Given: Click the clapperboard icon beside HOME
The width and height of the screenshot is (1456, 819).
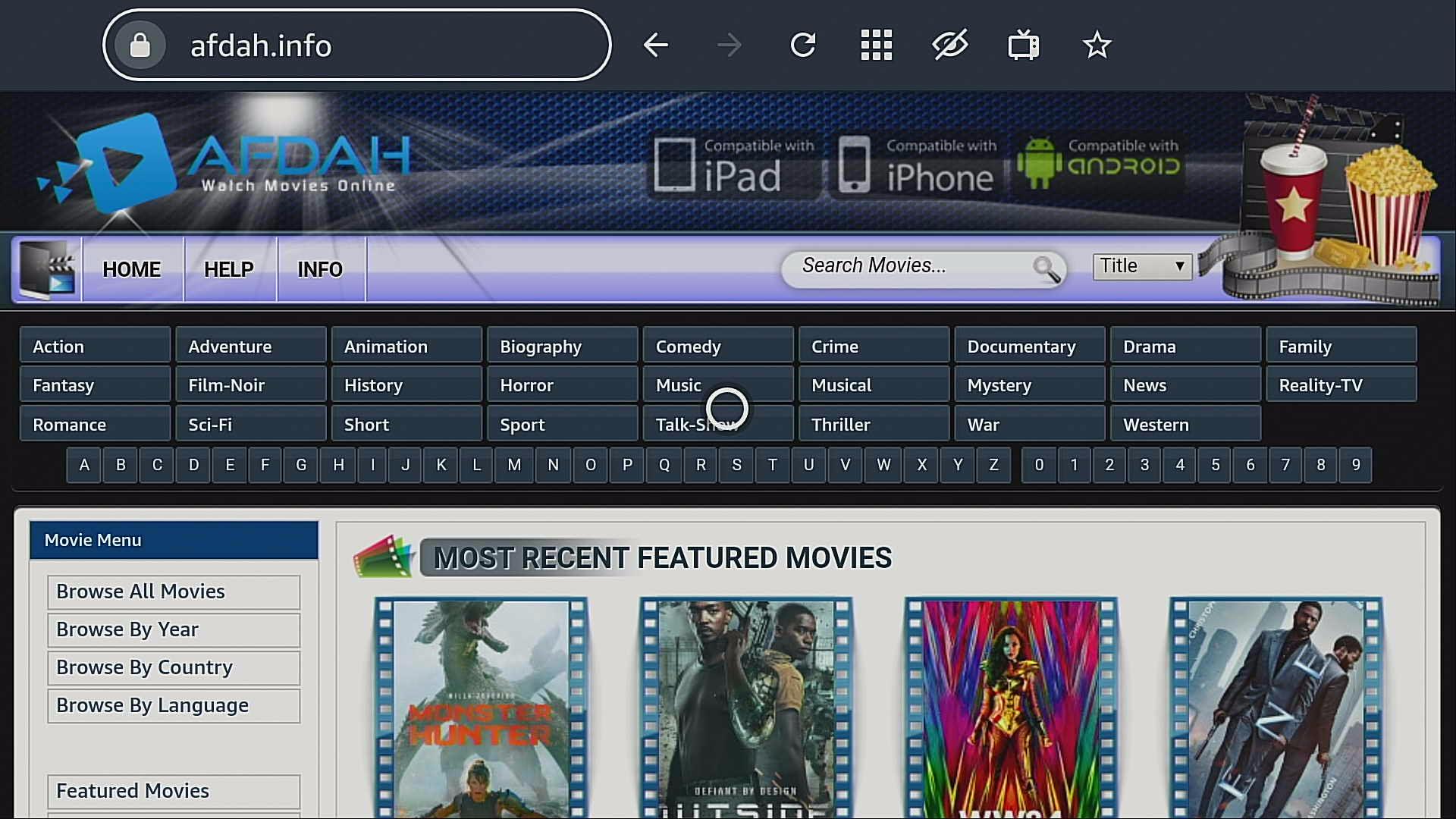Looking at the screenshot, I should pyautogui.click(x=48, y=269).
